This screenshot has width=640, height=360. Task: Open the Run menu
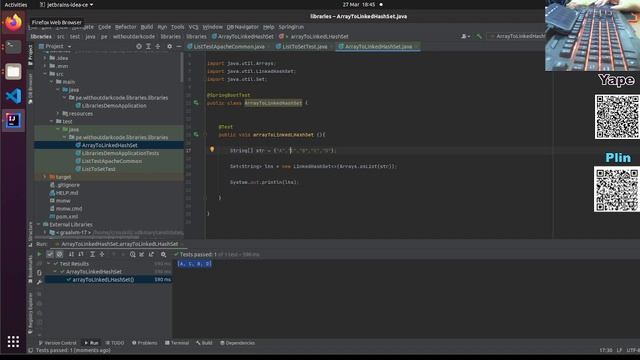point(162,27)
